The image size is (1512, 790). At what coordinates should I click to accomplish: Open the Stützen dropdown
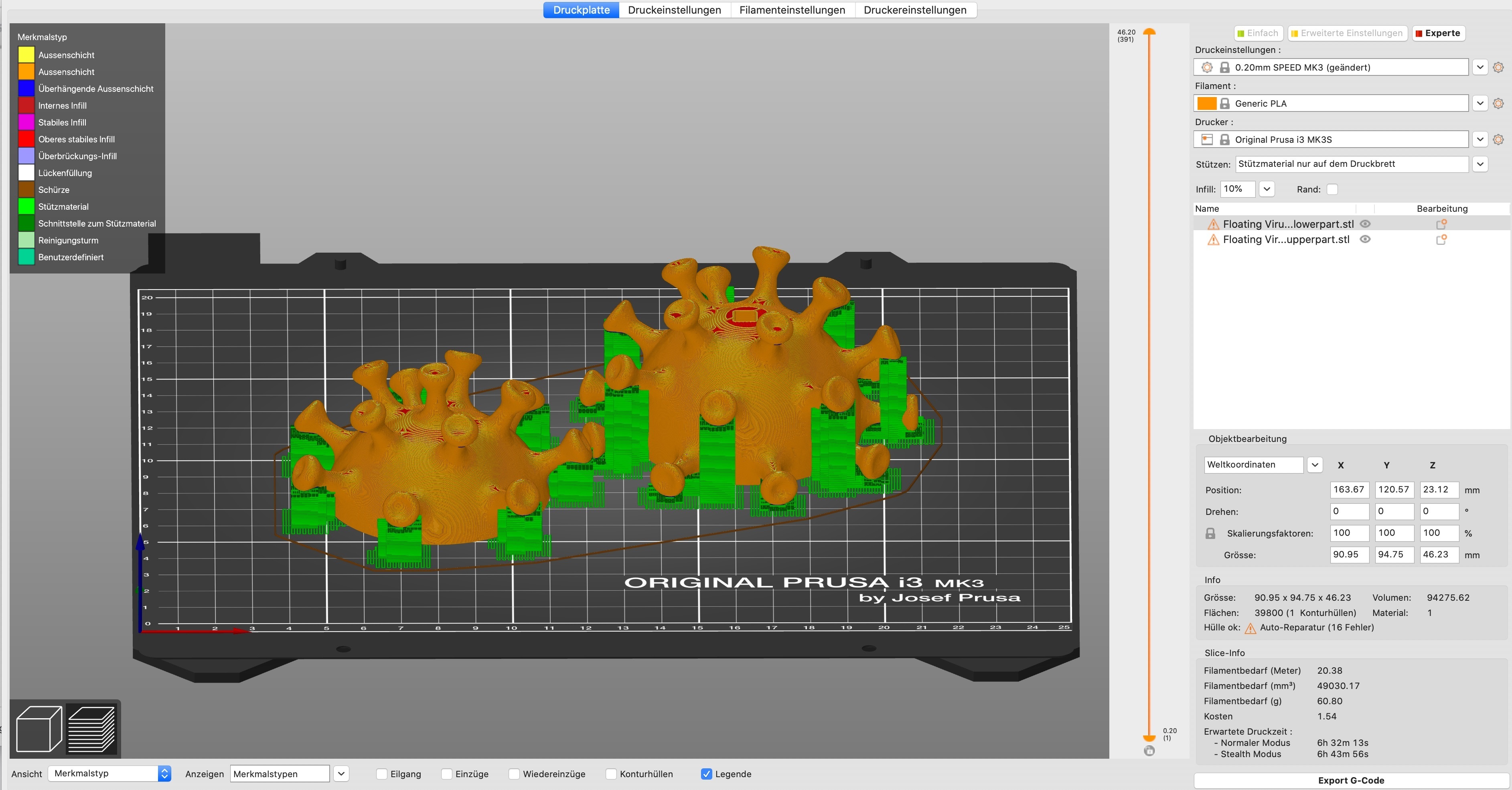pos(1480,164)
